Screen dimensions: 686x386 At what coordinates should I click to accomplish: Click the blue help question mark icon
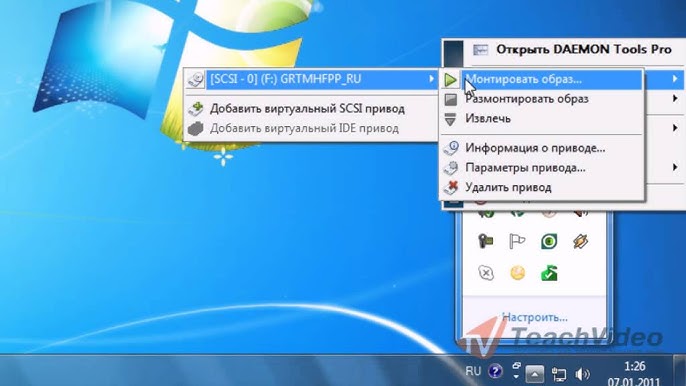click(x=495, y=372)
